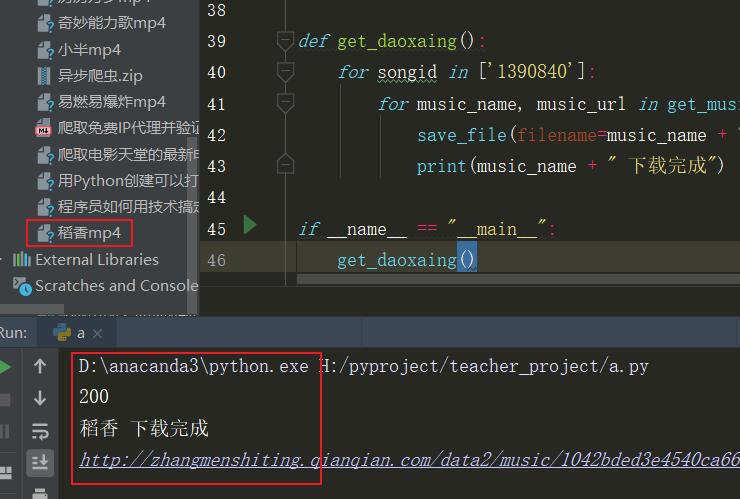The width and height of the screenshot is (740, 499).
Task: Click the editor horizontal scrollbar
Action: coord(518,279)
